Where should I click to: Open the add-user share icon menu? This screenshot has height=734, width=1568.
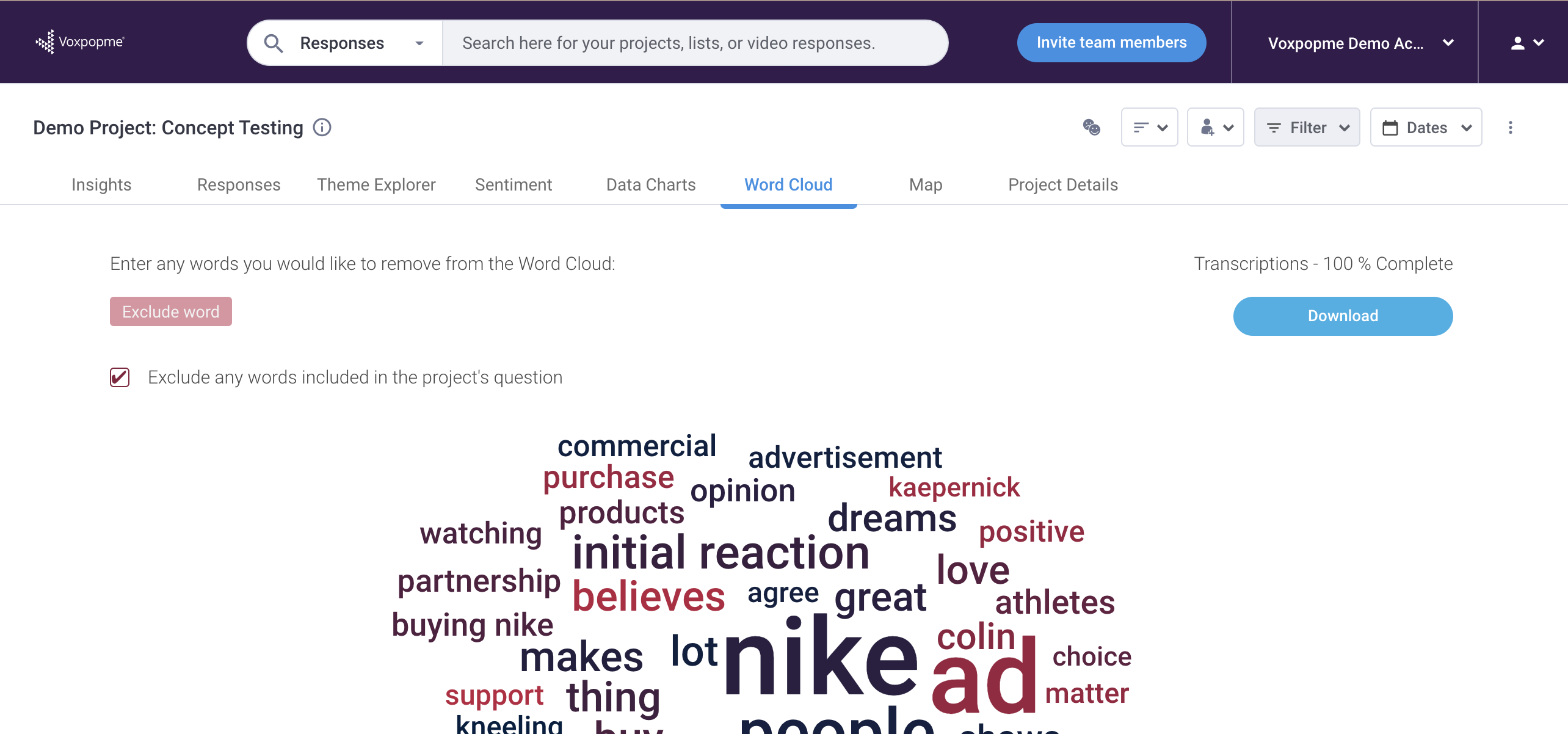click(x=1216, y=128)
